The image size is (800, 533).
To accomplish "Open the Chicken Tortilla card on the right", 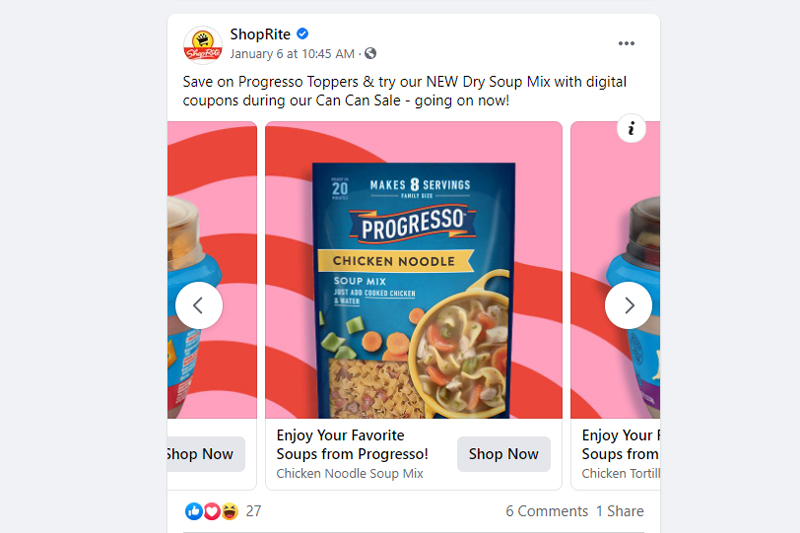I will pyautogui.click(x=615, y=306).
